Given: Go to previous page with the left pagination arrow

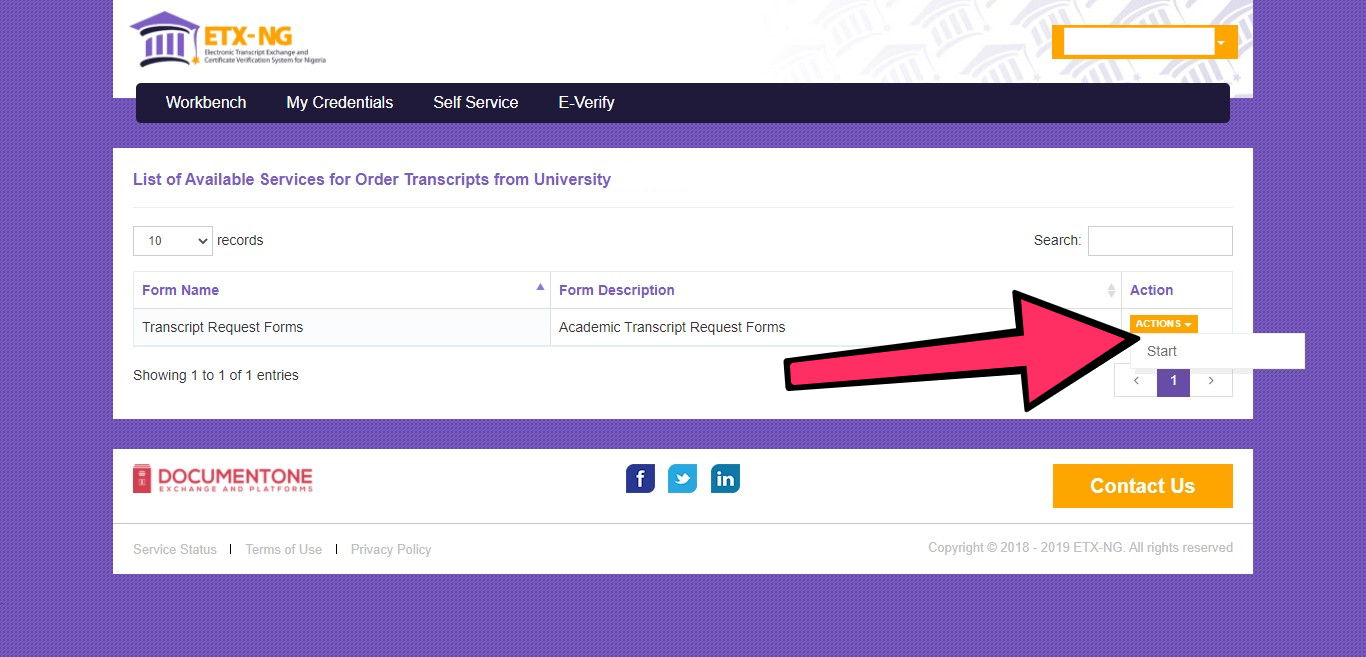Looking at the screenshot, I should [1135, 381].
